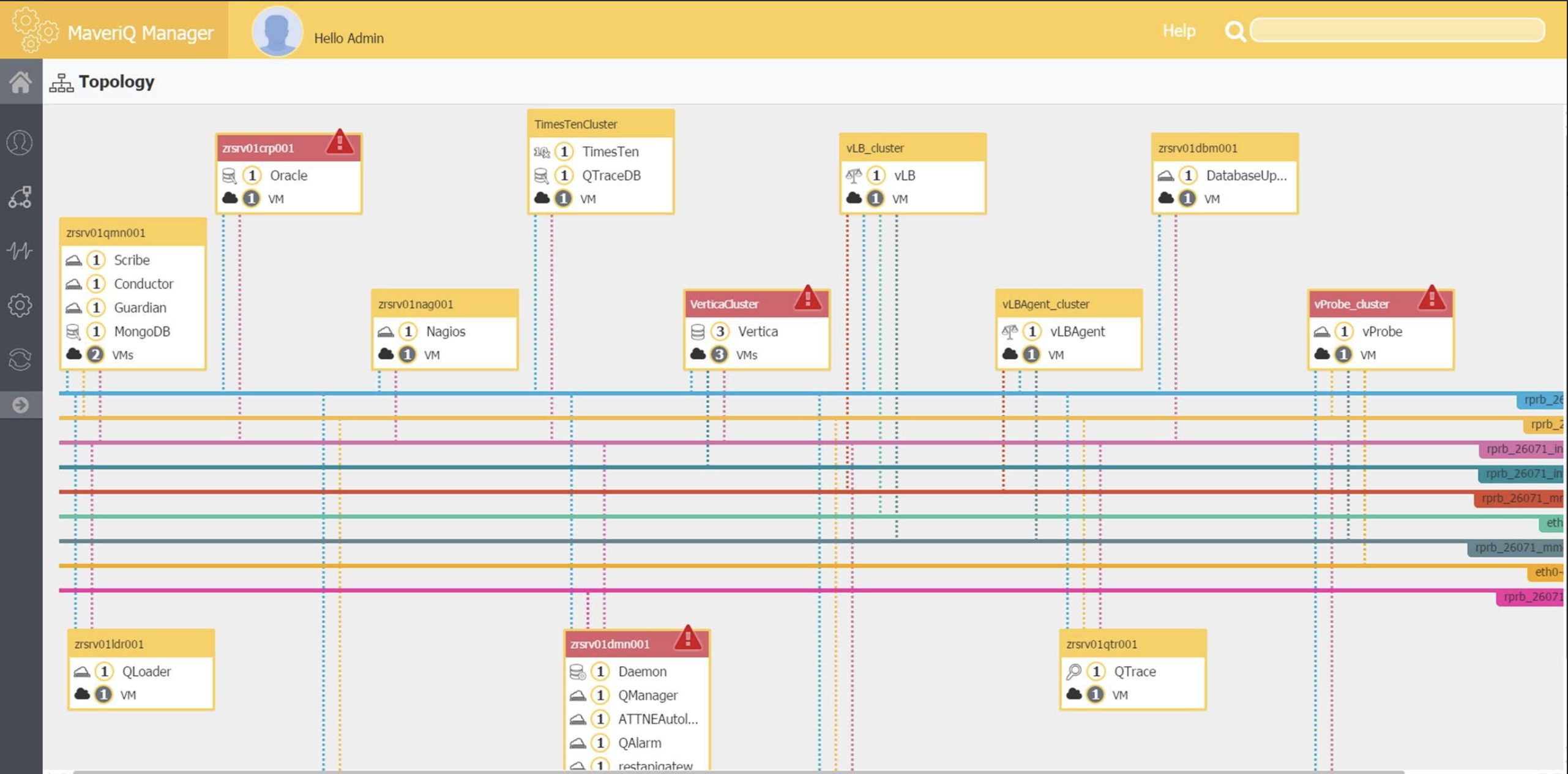Click the Home icon in sidebar
Viewport: 1568px width, 774px height.
click(20, 81)
